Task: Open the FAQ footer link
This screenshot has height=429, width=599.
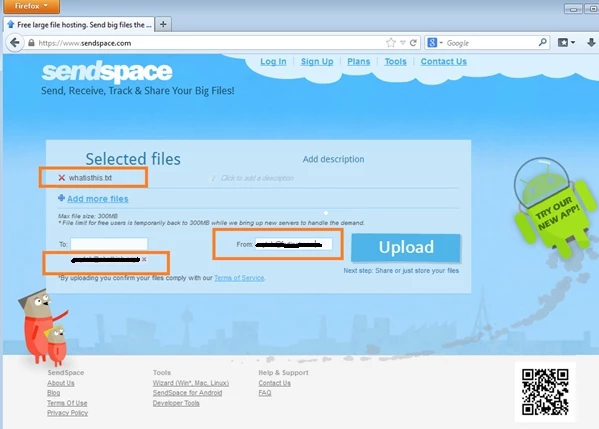Action: pos(265,393)
